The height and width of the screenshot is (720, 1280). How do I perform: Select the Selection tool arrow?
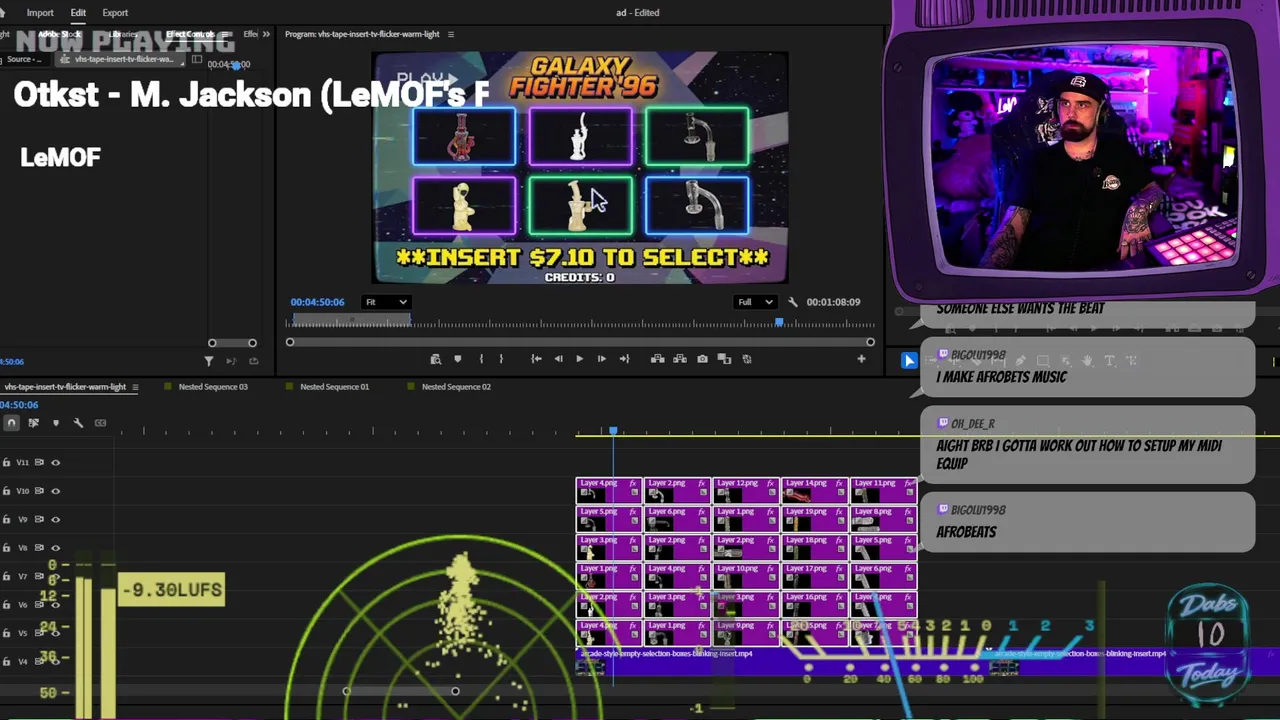point(909,361)
